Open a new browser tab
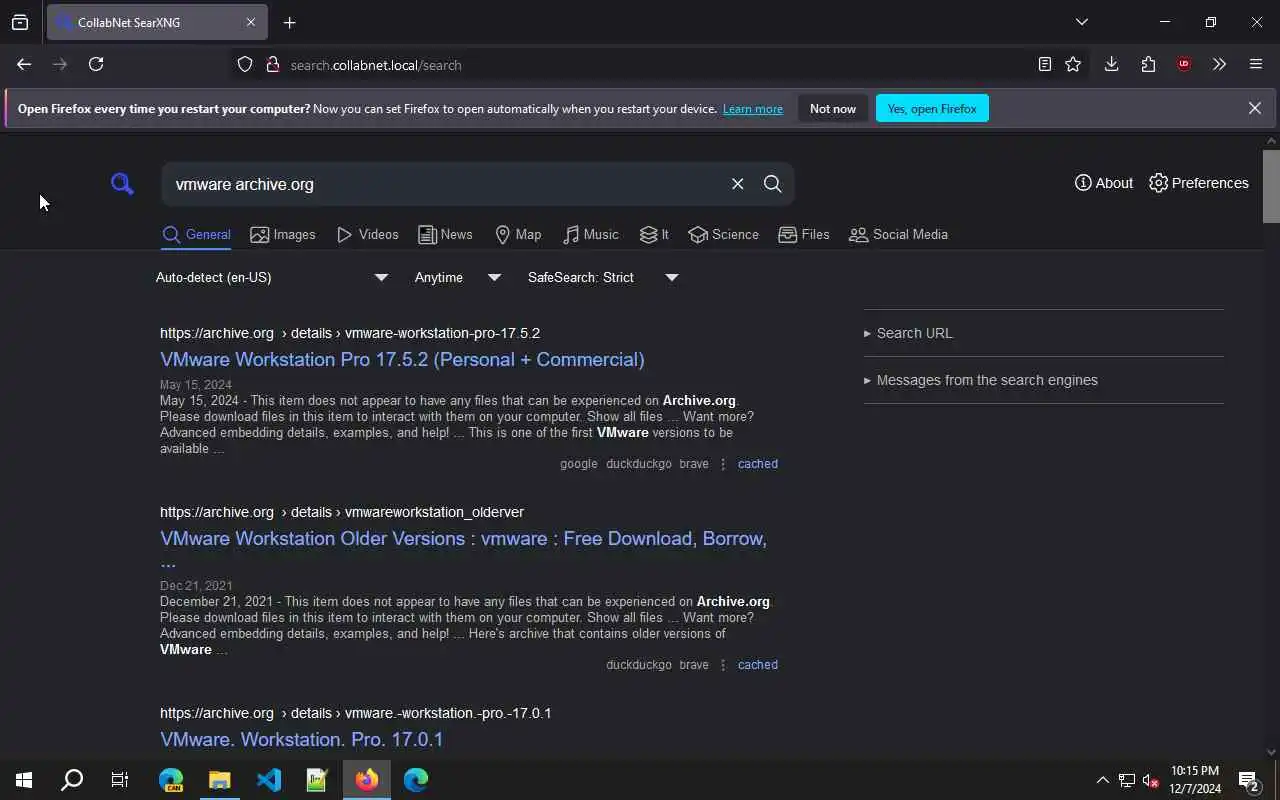Screen dimensions: 1280x800 (289, 22)
